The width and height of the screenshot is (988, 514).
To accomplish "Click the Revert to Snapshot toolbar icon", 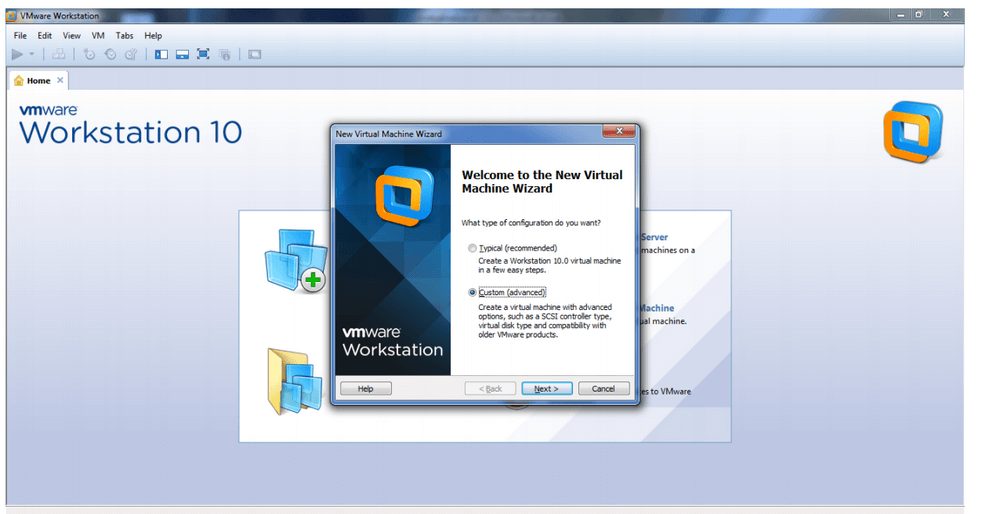I will 110,55.
